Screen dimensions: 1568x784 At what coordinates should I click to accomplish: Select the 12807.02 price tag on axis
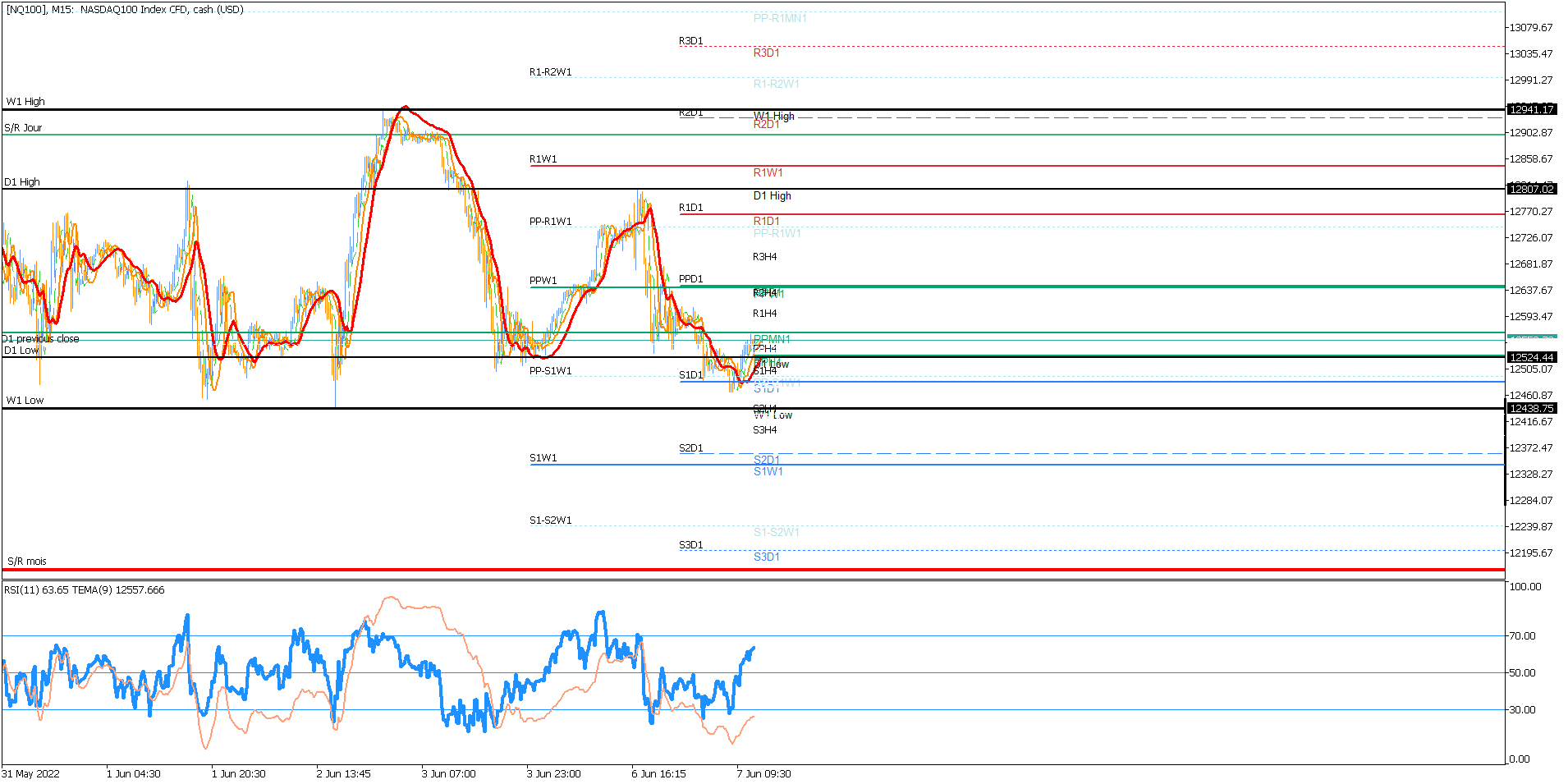tap(1532, 189)
